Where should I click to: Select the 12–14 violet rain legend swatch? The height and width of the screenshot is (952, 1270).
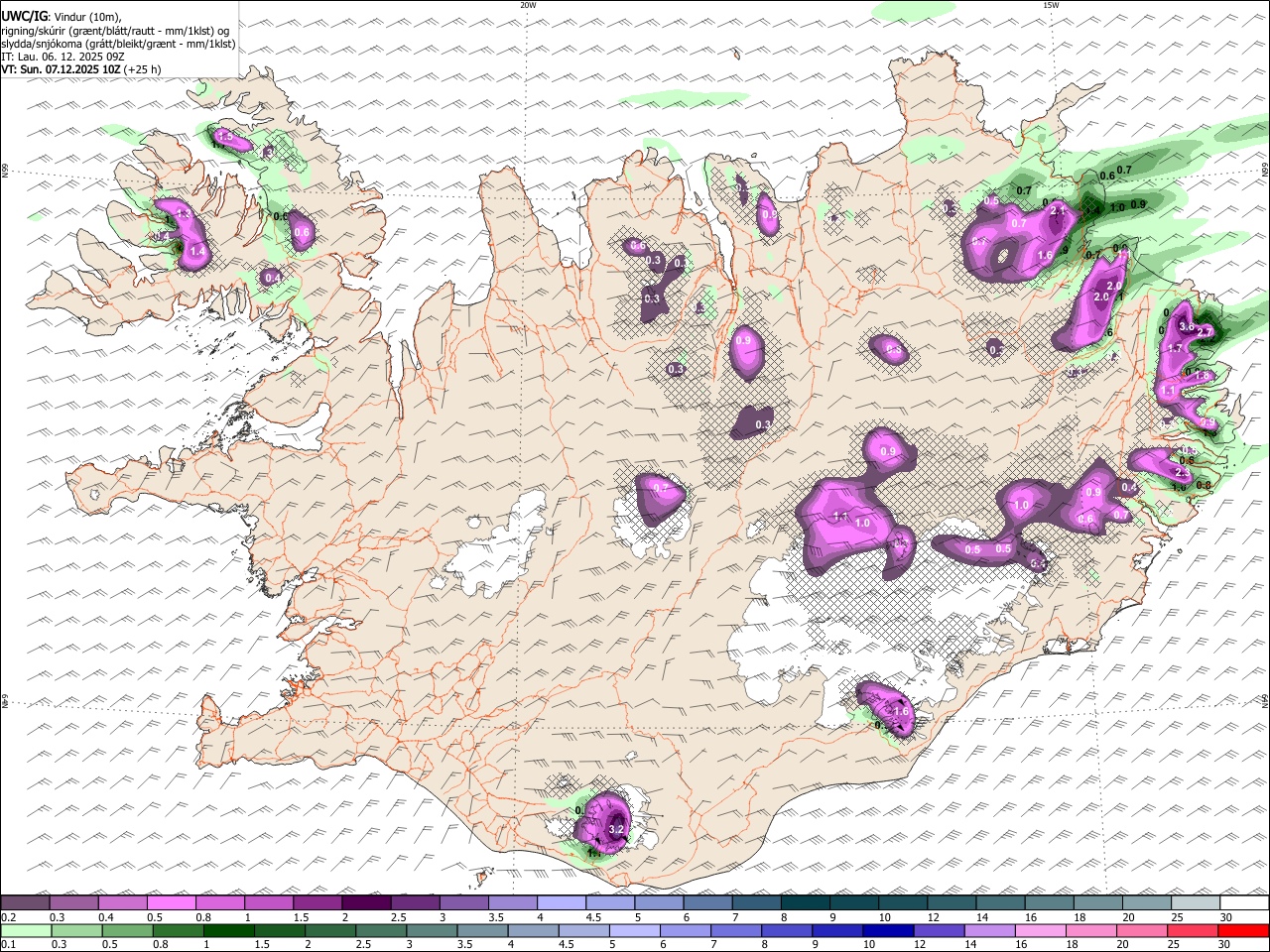click(x=939, y=931)
